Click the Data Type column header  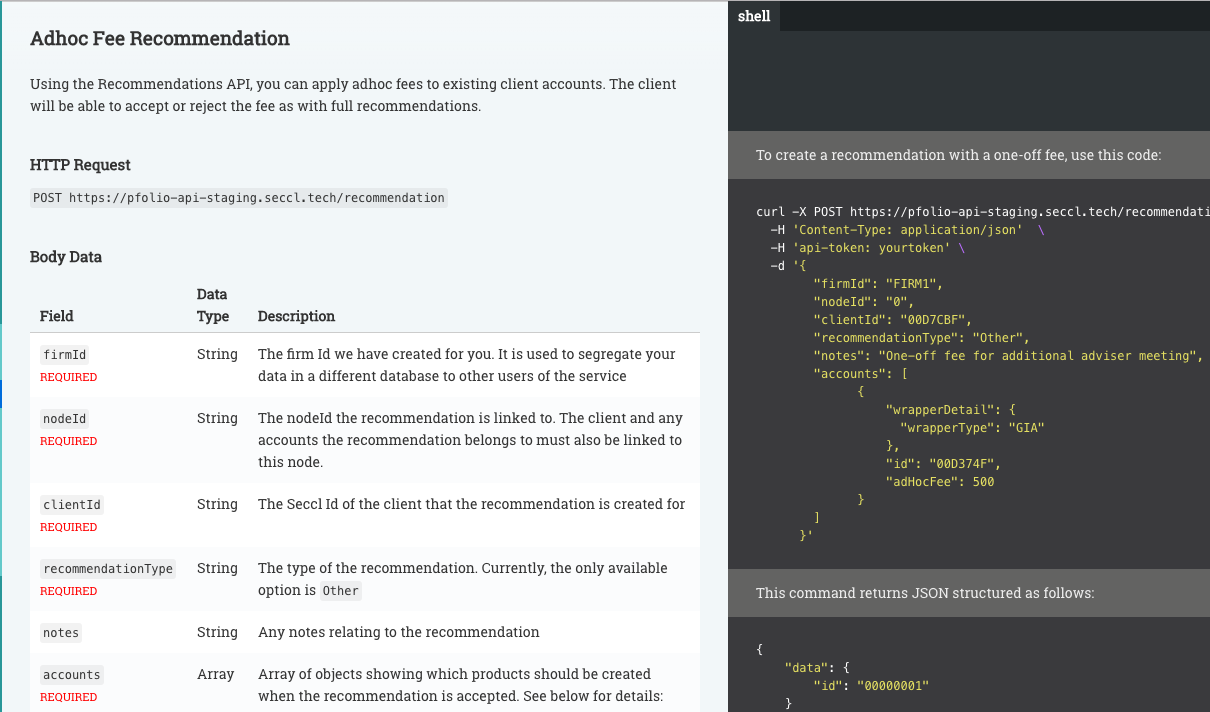[x=212, y=305]
